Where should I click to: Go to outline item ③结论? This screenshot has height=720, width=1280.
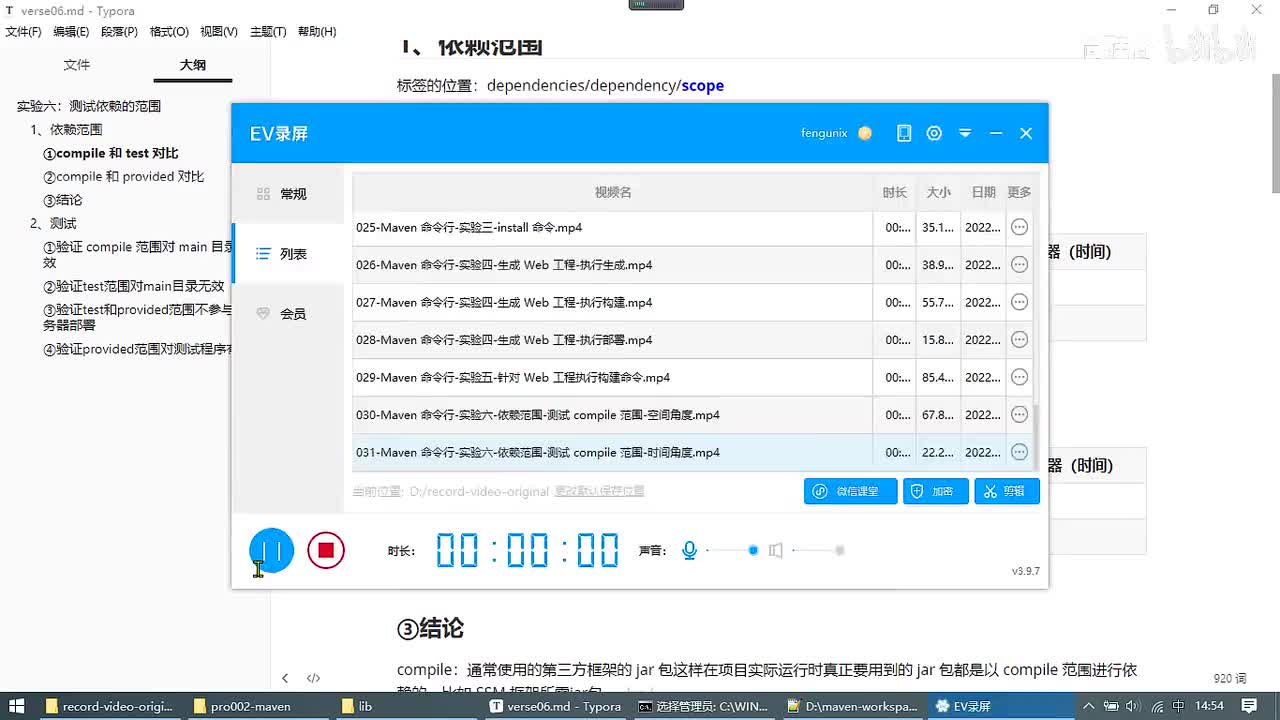click(63, 200)
